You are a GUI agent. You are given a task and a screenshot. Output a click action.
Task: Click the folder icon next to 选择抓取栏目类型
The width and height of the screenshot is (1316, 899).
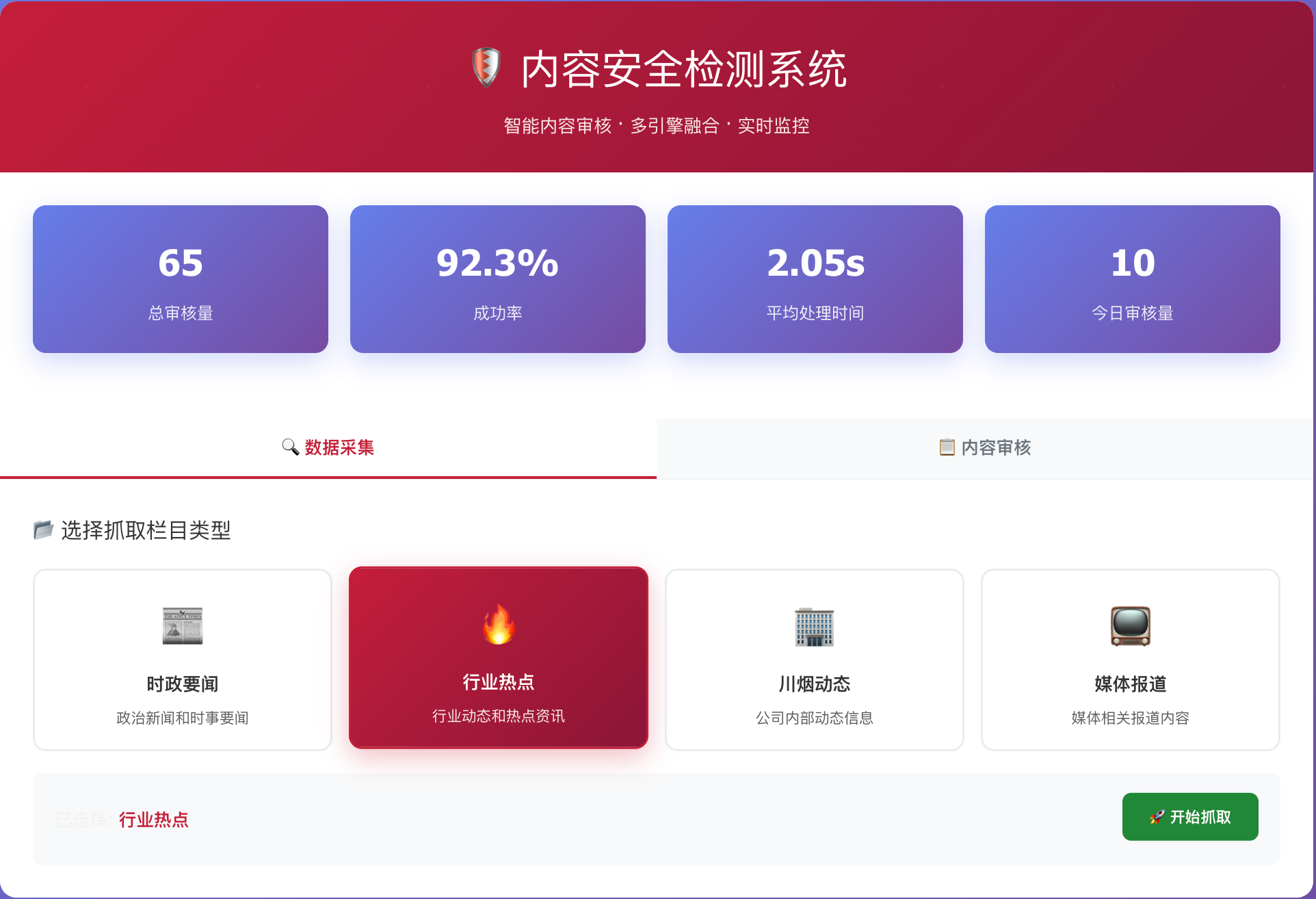(44, 530)
